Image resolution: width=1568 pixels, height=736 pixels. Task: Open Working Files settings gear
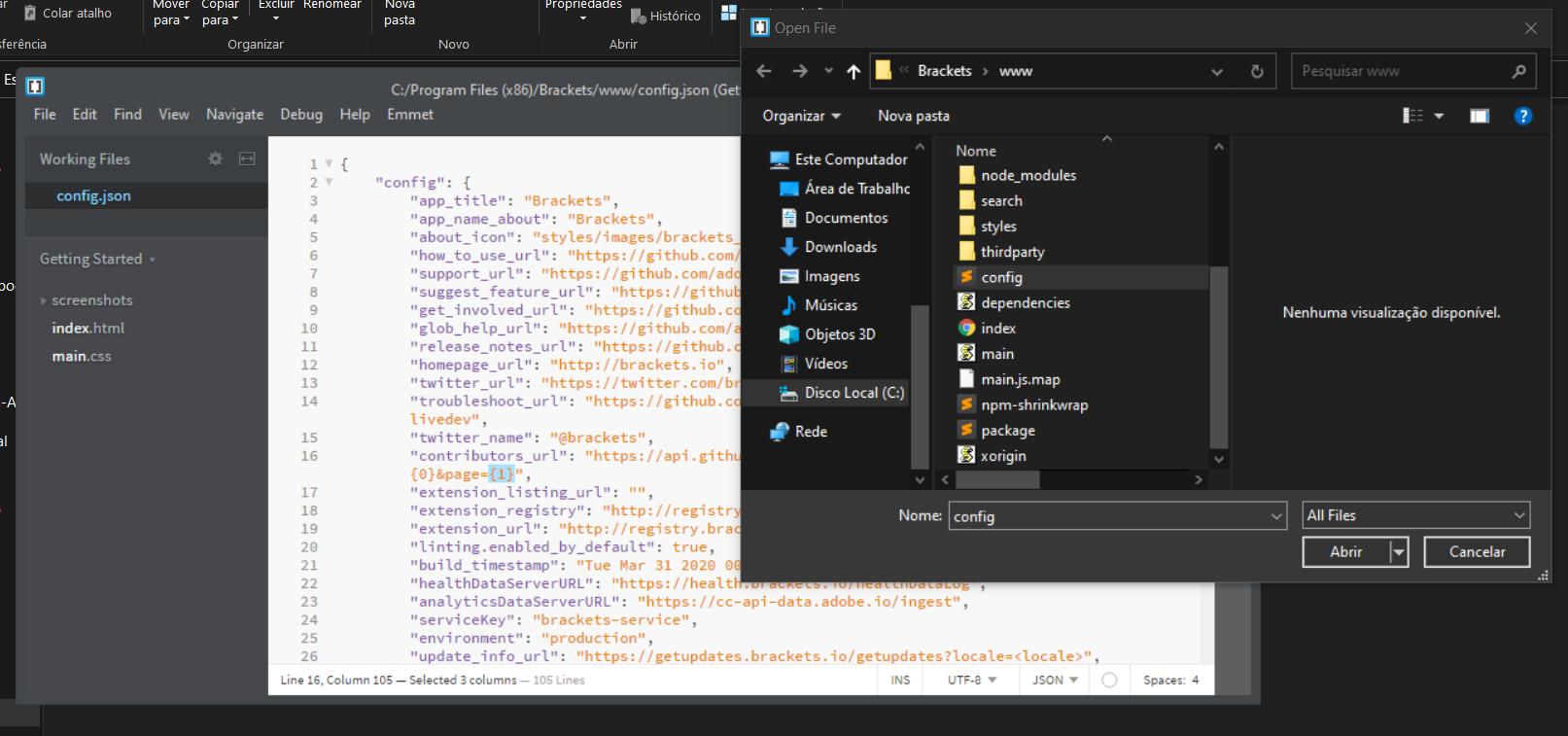pos(216,158)
